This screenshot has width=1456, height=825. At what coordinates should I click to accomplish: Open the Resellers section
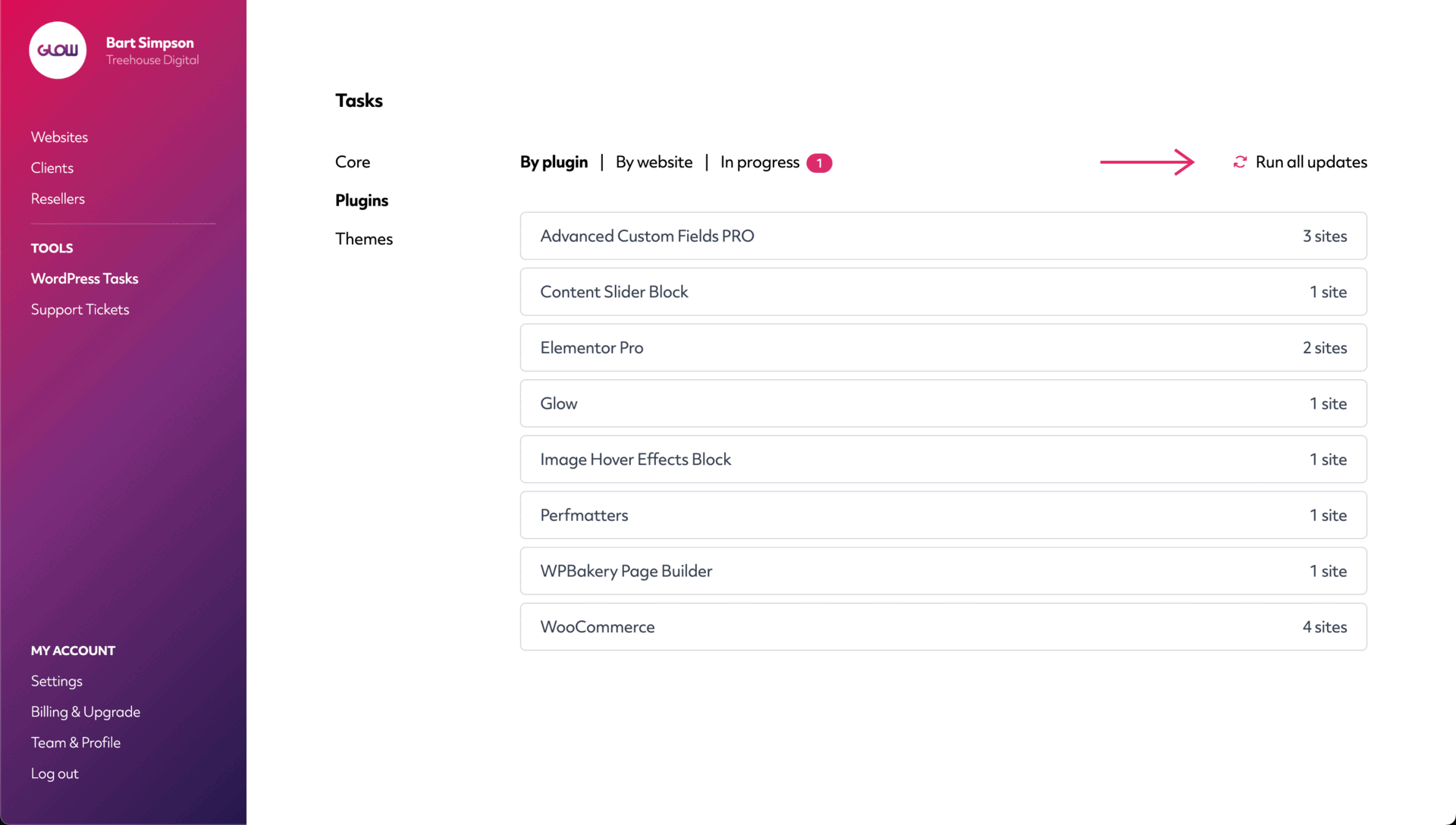coord(58,199)
